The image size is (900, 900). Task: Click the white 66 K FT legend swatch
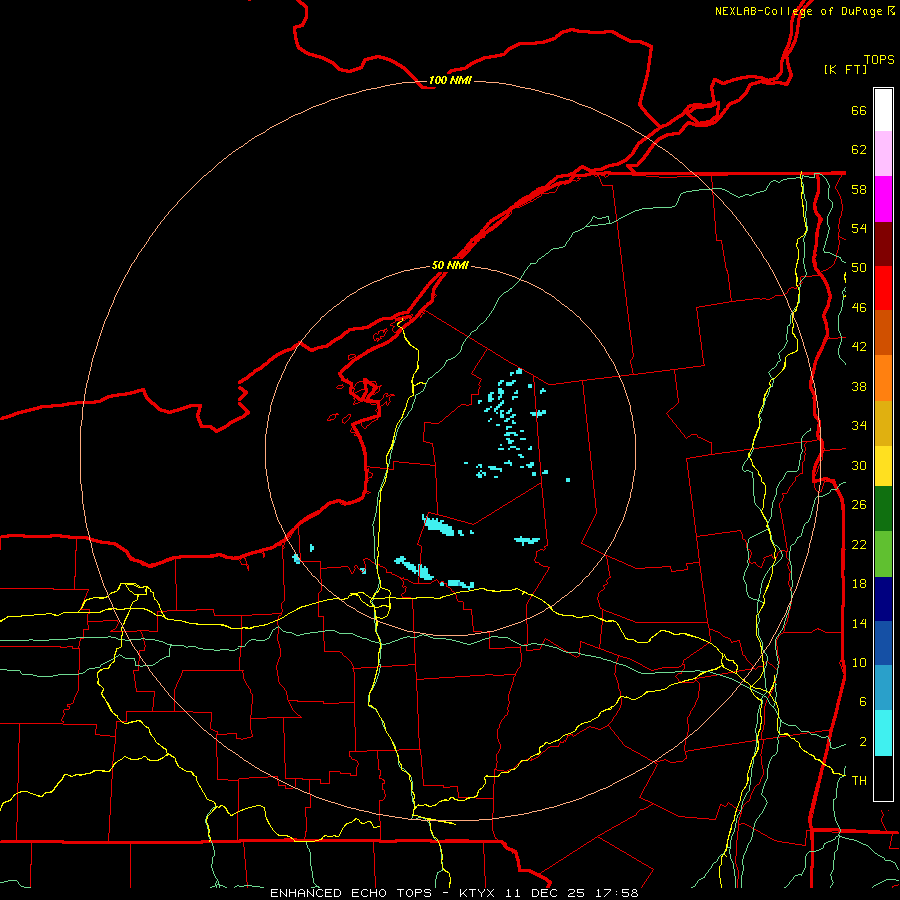tap(883, 110)
